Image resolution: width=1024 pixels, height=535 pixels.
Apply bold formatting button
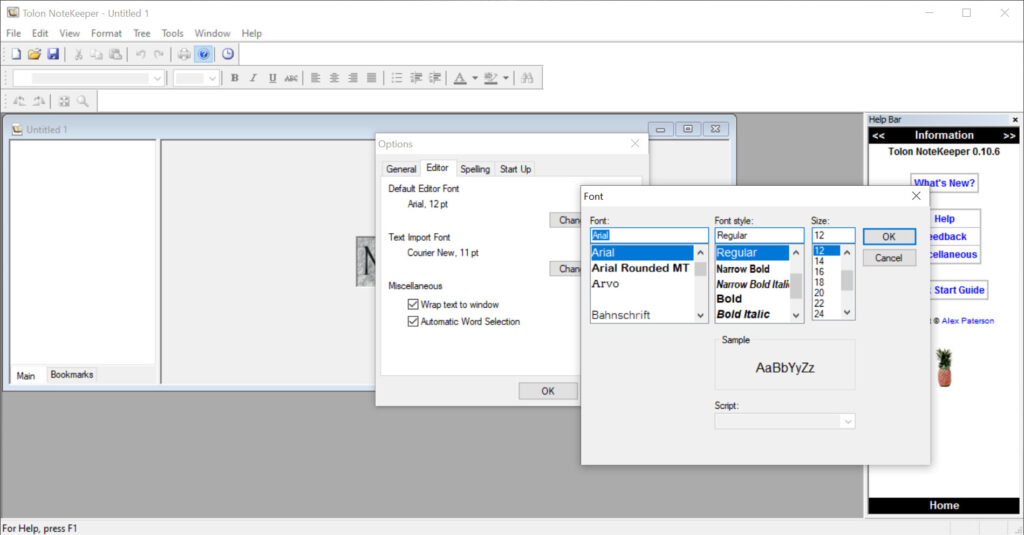(234, 78)
